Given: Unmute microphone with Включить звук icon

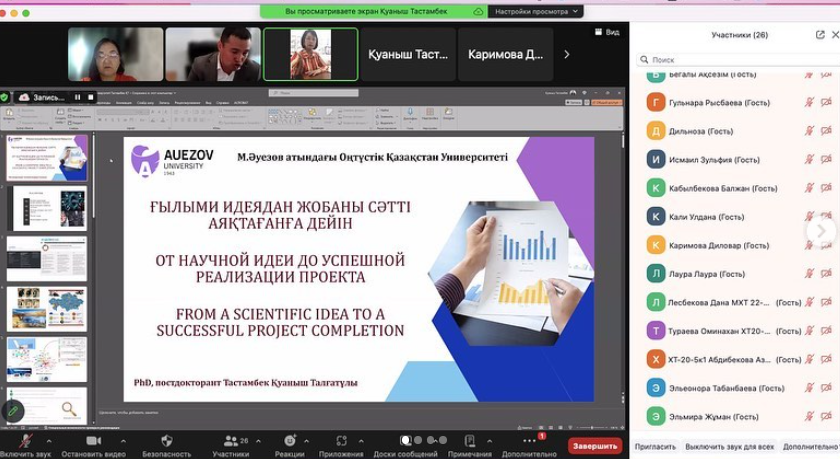Looking at the screenshot, I should tap(26, 441).
